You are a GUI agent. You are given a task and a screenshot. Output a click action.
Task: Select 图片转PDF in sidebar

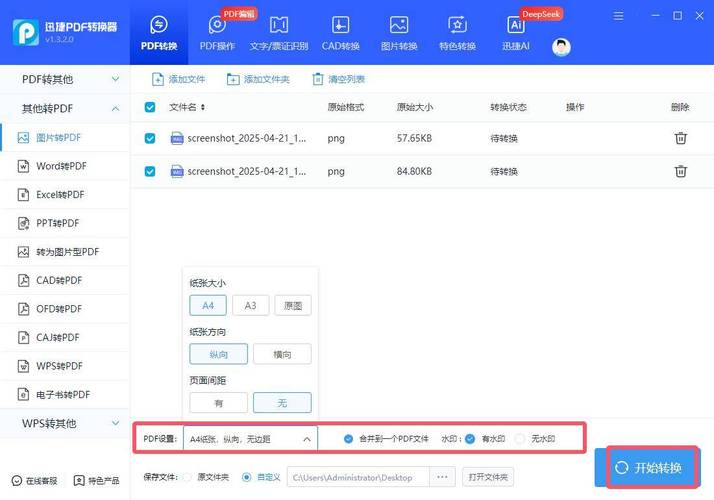65,138
